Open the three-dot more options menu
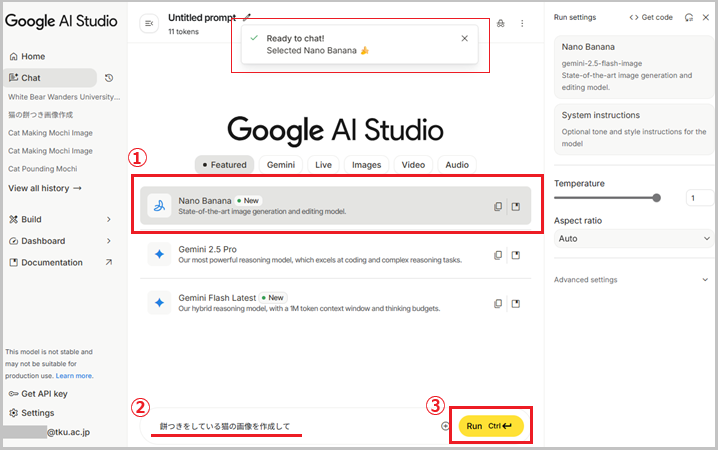This screenshot has width=718, height=450. (x=522, y=23)
